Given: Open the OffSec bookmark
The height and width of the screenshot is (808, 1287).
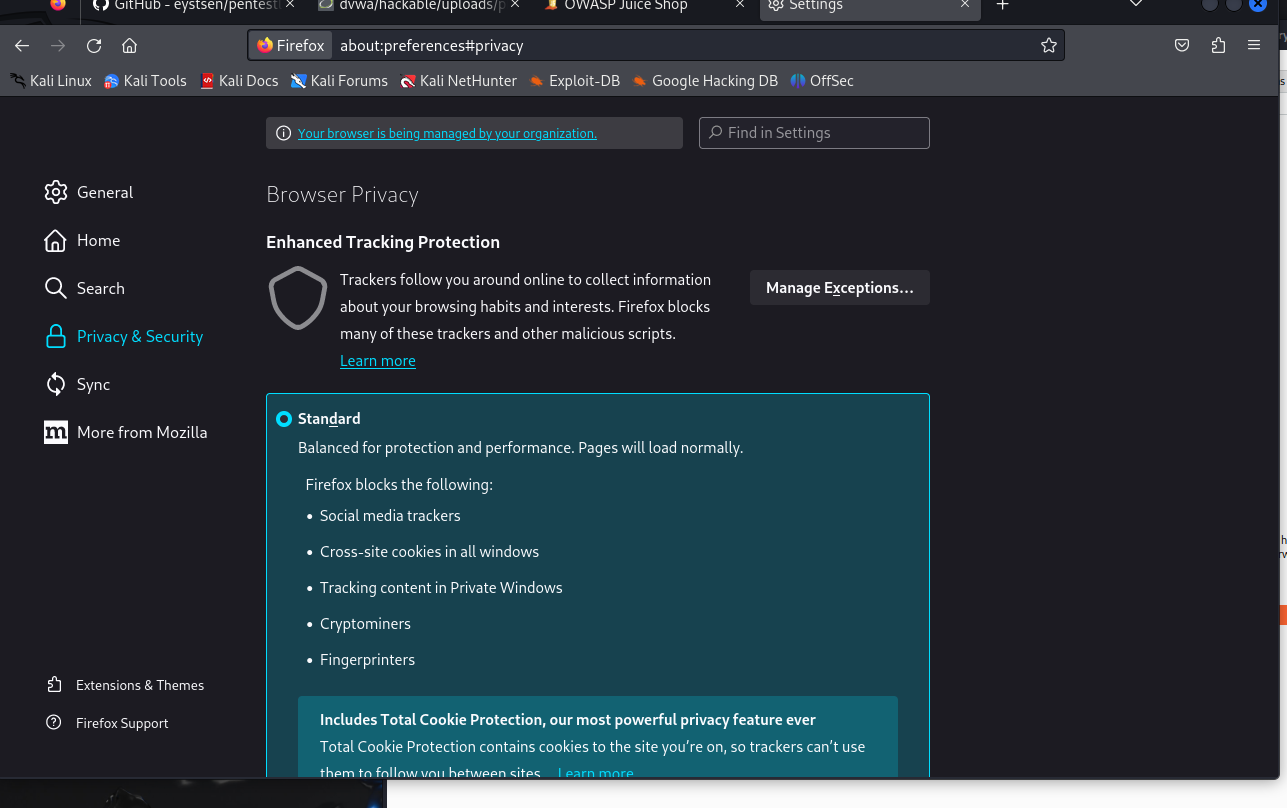Looking at the screenshot, I should 822,81.
